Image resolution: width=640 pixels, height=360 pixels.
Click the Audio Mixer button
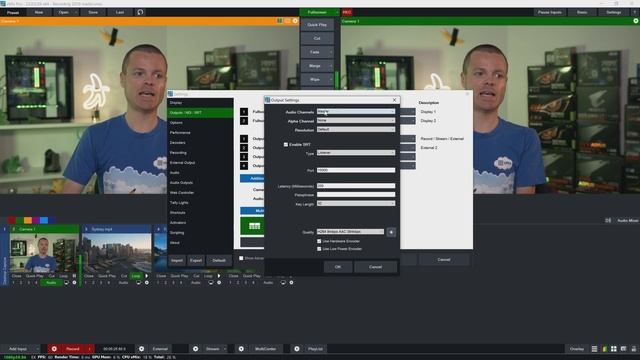pos(627,220)
